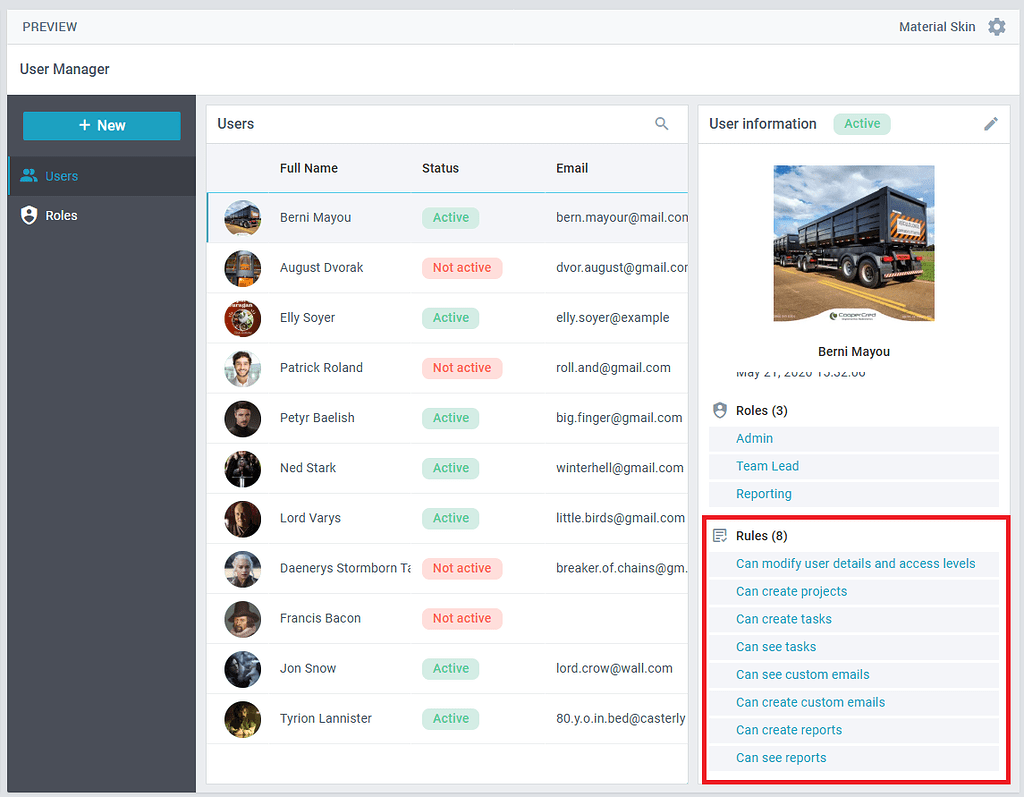Click the Users people icon in sidebar
The width and height of the screenshot is (1024, 797).
(x=29, y=176)
